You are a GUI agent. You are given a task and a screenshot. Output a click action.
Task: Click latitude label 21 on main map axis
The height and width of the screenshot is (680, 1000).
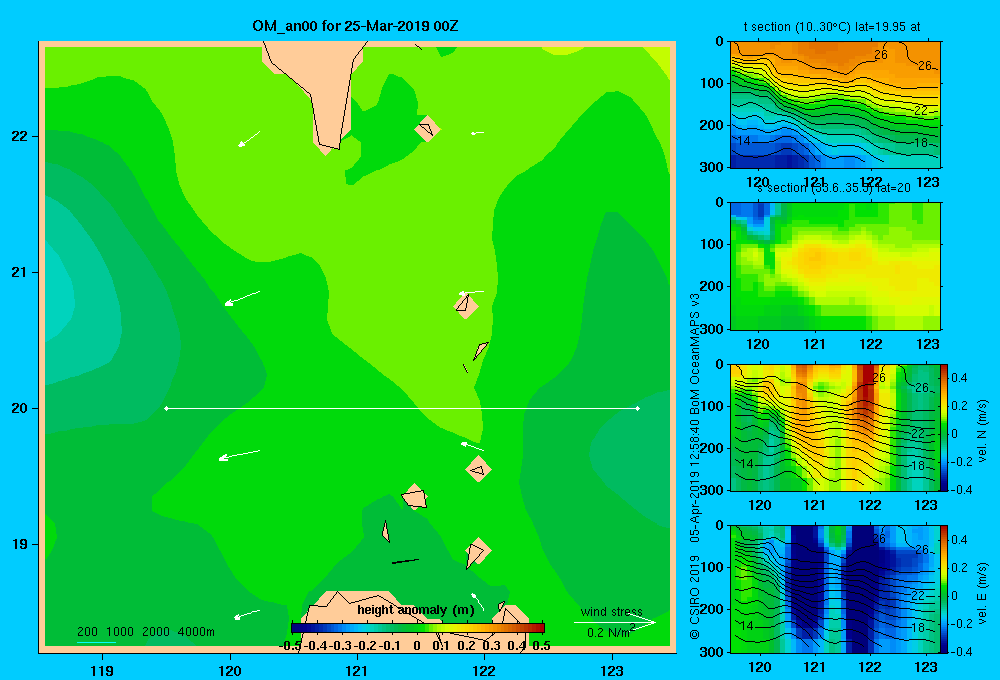(19, 272)
